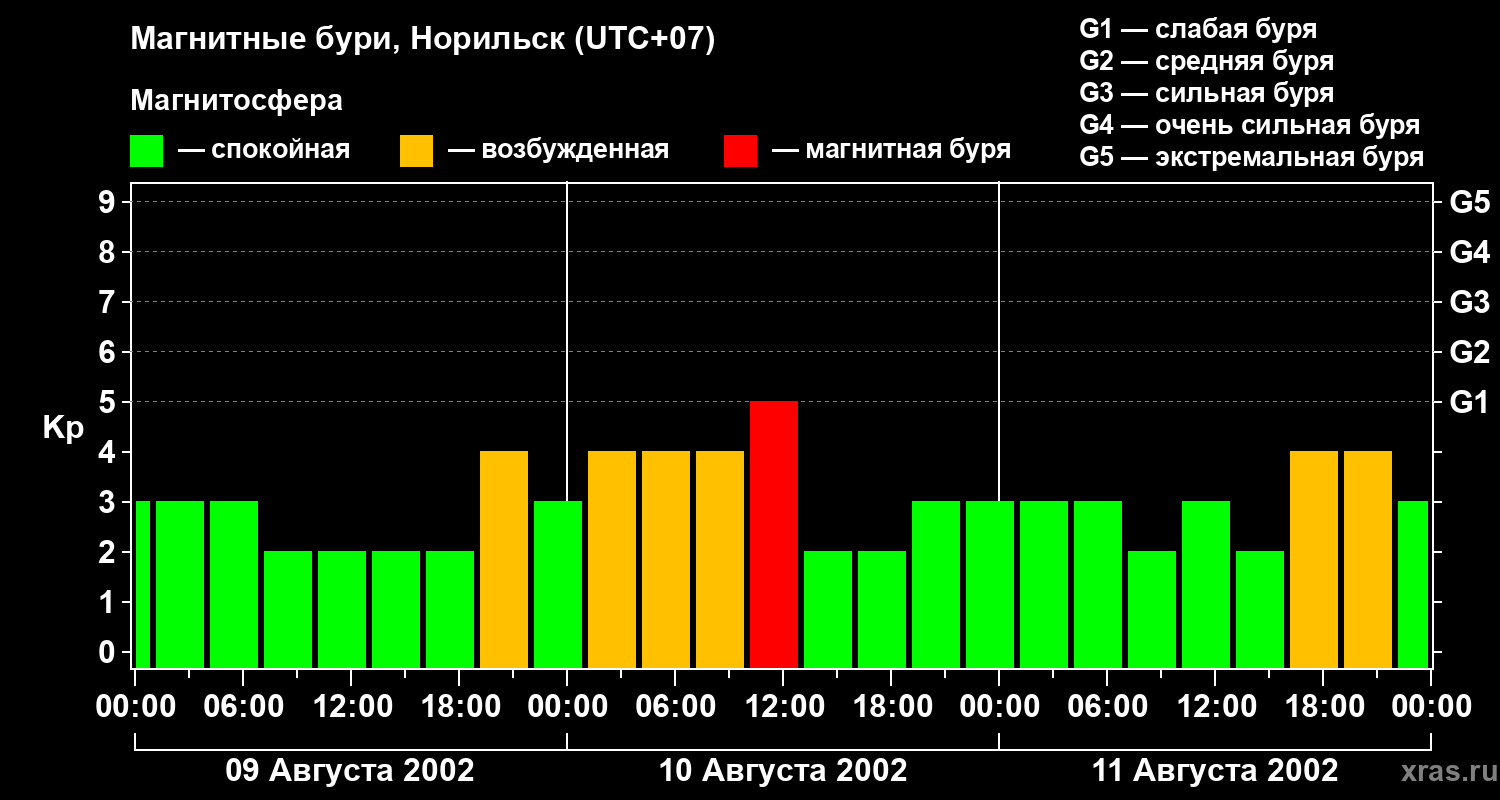
Task: Select the 'G5 — экстремальная буря' legend line
Action: pos(1252,157)
